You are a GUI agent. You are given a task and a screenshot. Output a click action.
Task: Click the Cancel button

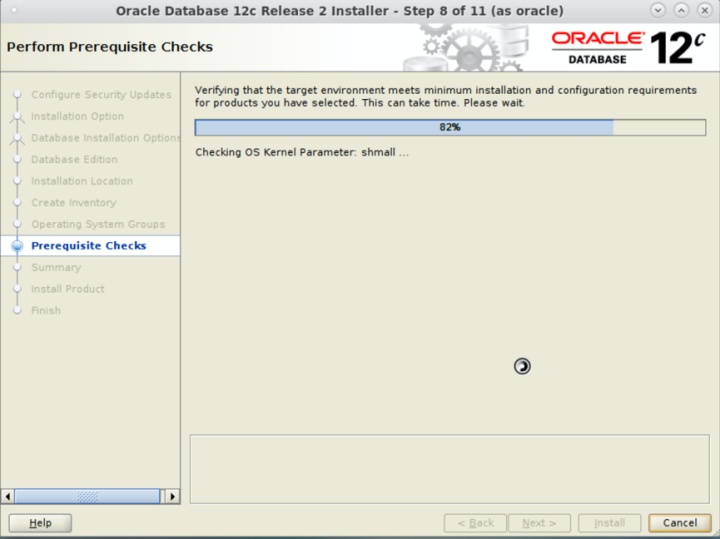680,522
